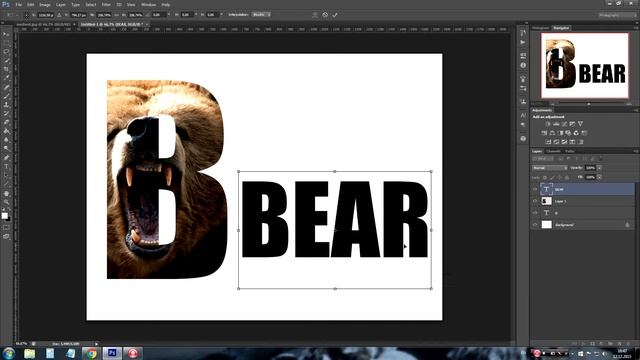
Task: Click the foreground color swatch
Action: (x=4, y=216)
